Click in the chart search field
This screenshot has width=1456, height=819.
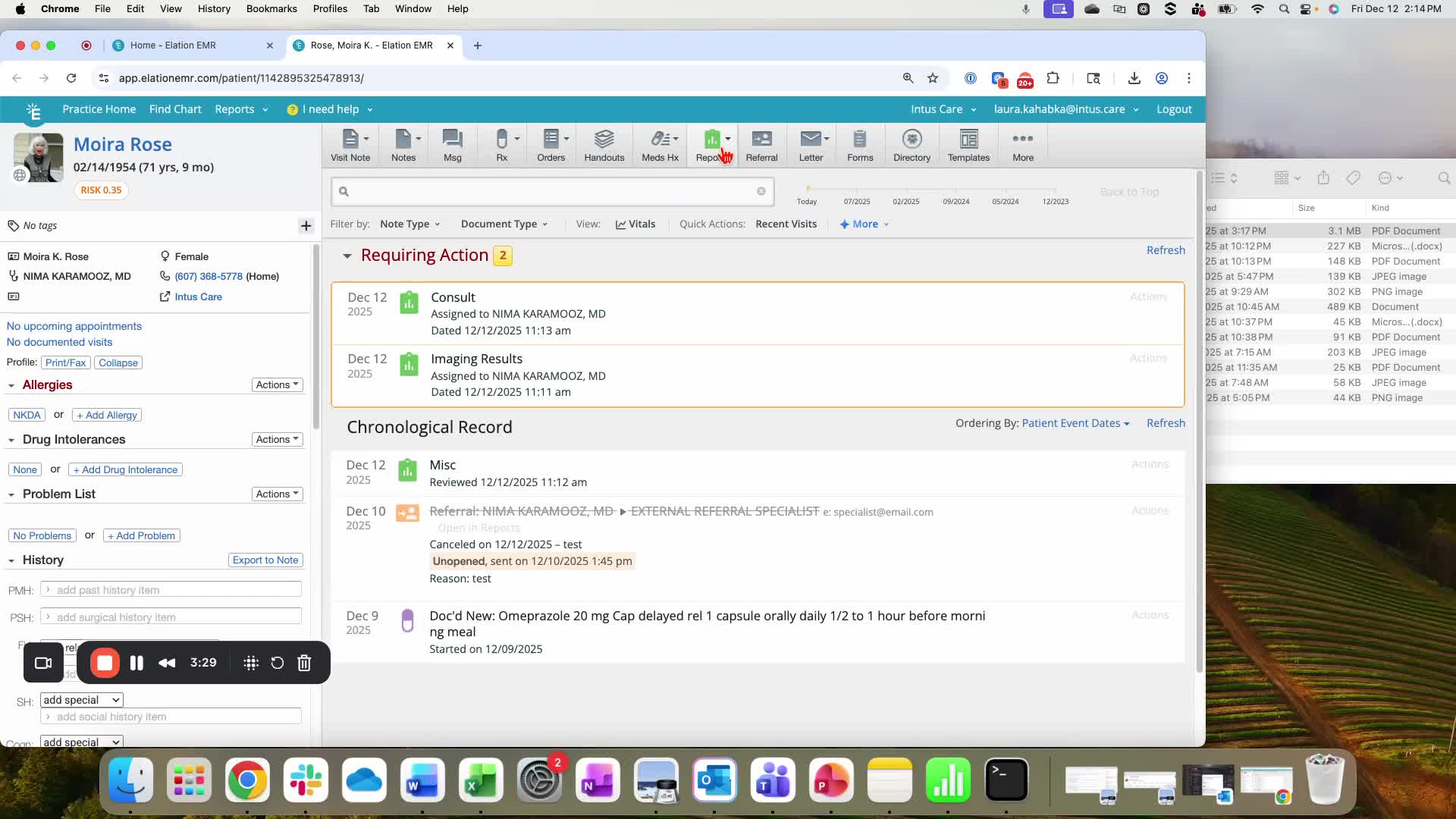tap(552, 192)
